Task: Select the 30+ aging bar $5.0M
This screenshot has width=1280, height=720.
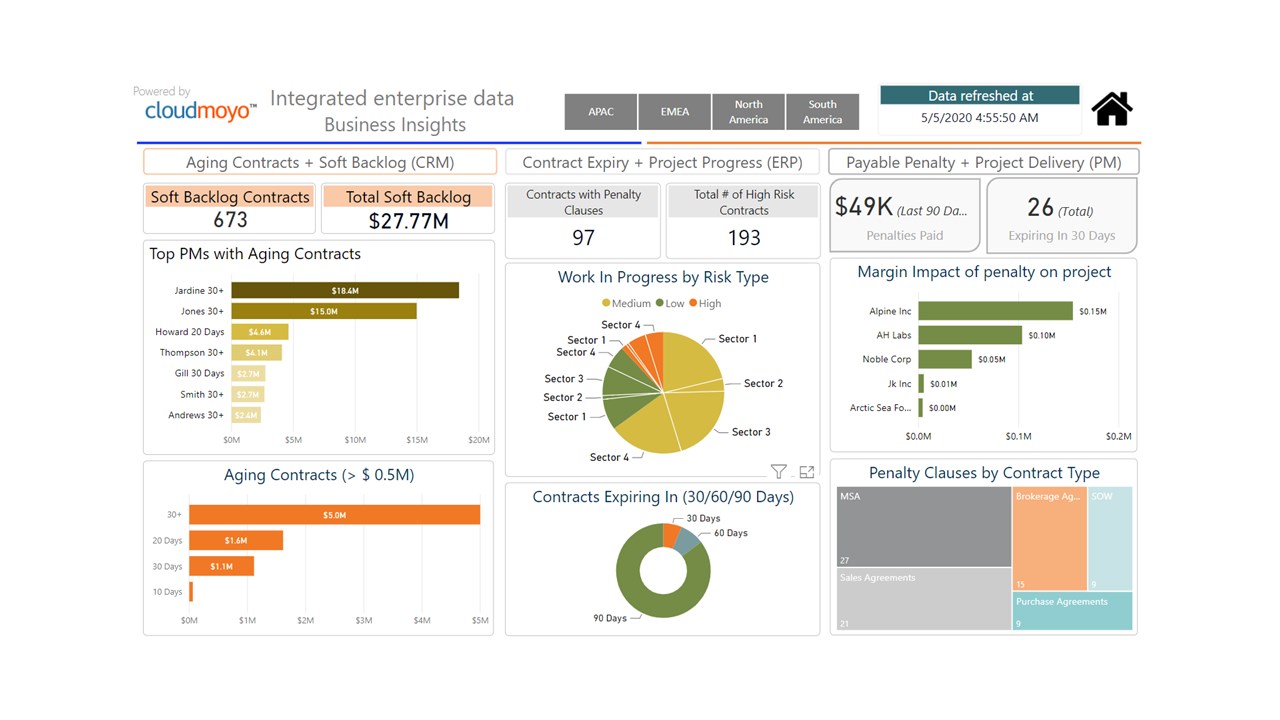Action: pyautogui.click(x=335, y=515)
